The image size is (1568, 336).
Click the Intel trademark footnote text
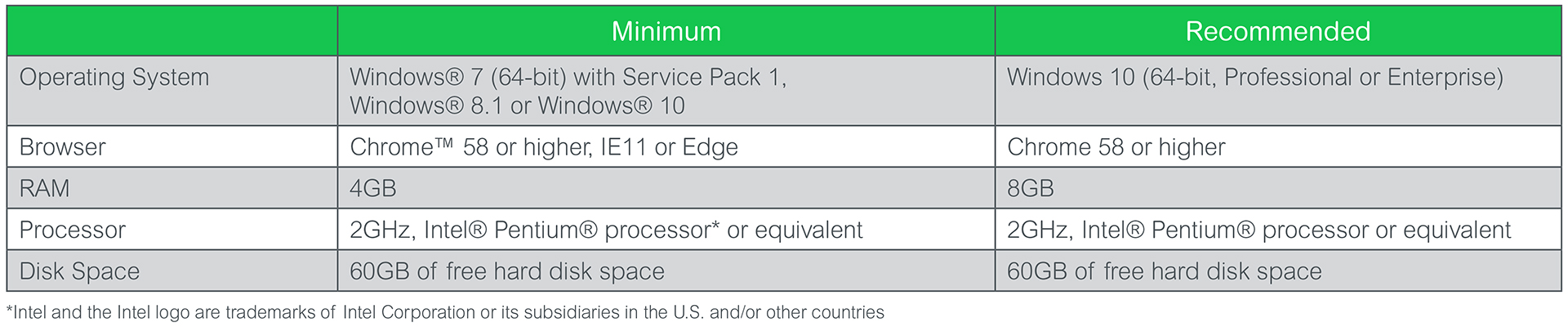pos(446,313)
